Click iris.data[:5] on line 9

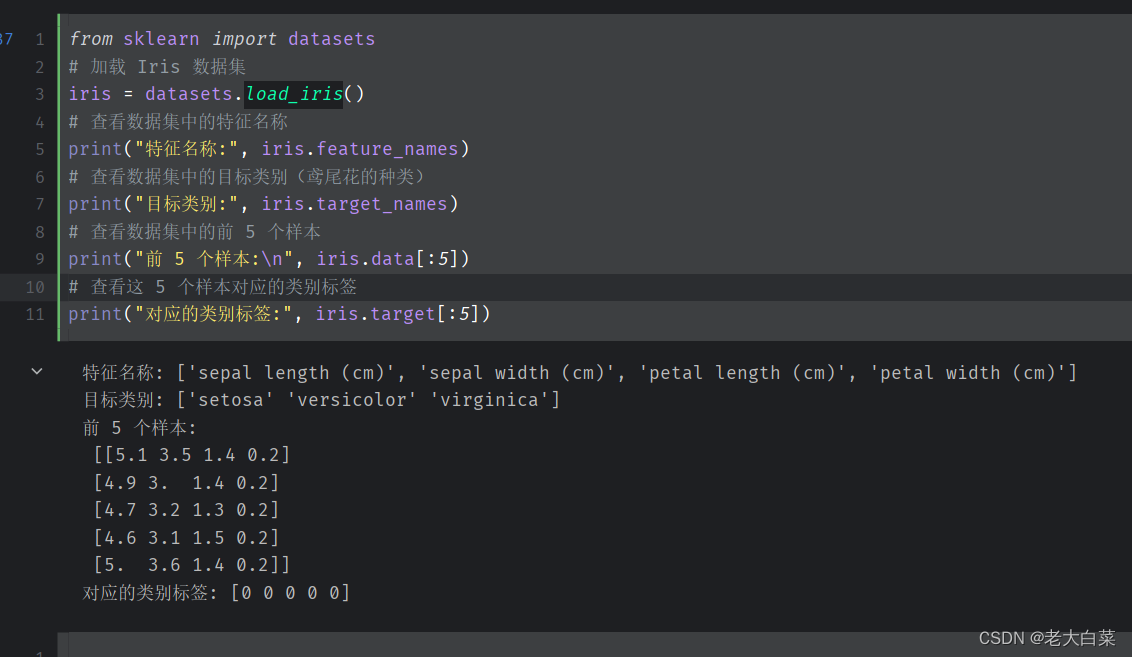(387, 259)
